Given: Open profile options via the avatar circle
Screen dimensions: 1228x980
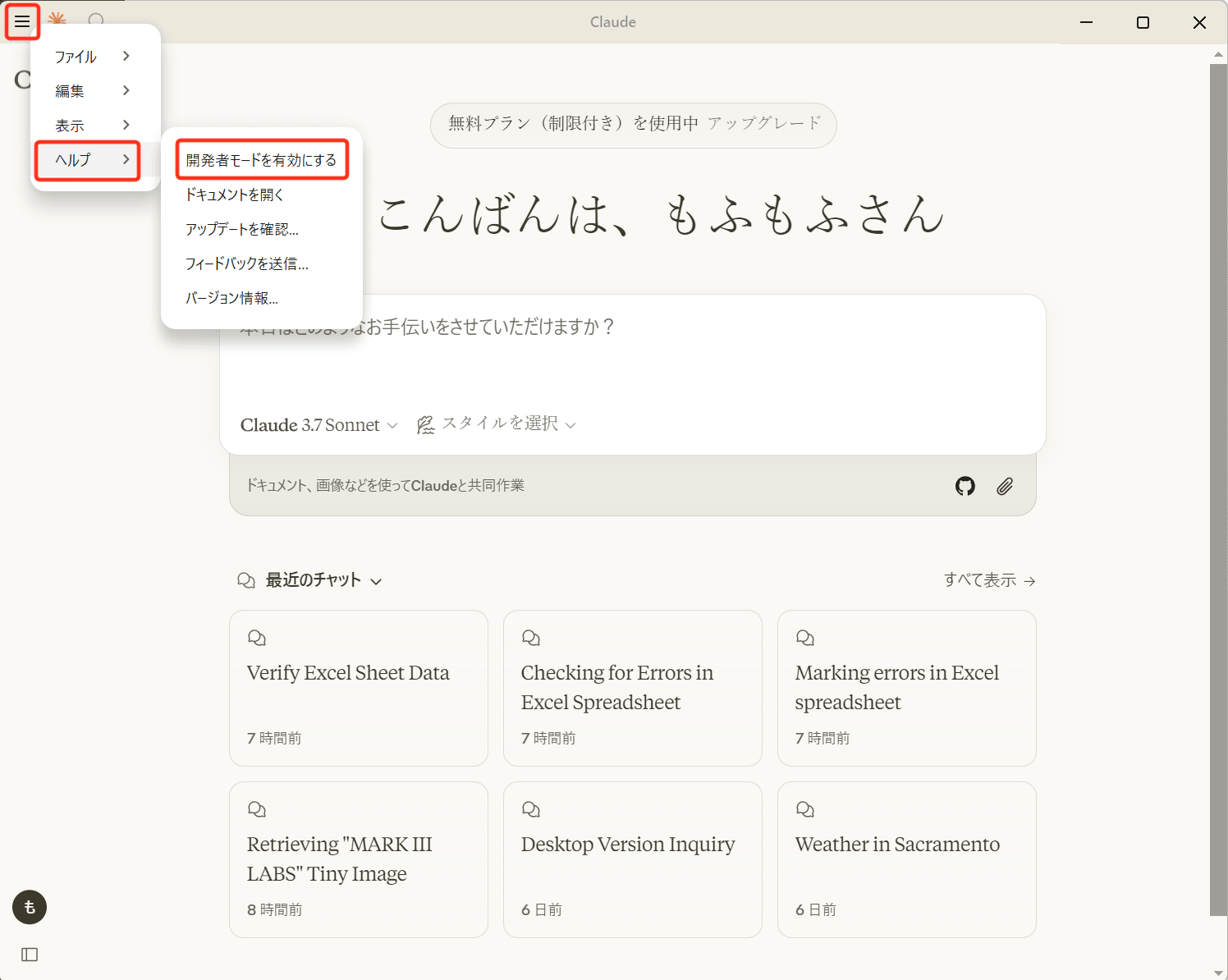Looking at the screenshot, I should click(x=29, y=907).
